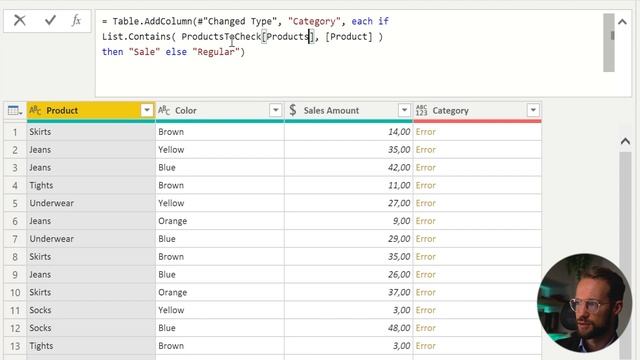Click the Sales Amount currency type icon
Viewport: 640px width, 360px height.
coord(293,110)
